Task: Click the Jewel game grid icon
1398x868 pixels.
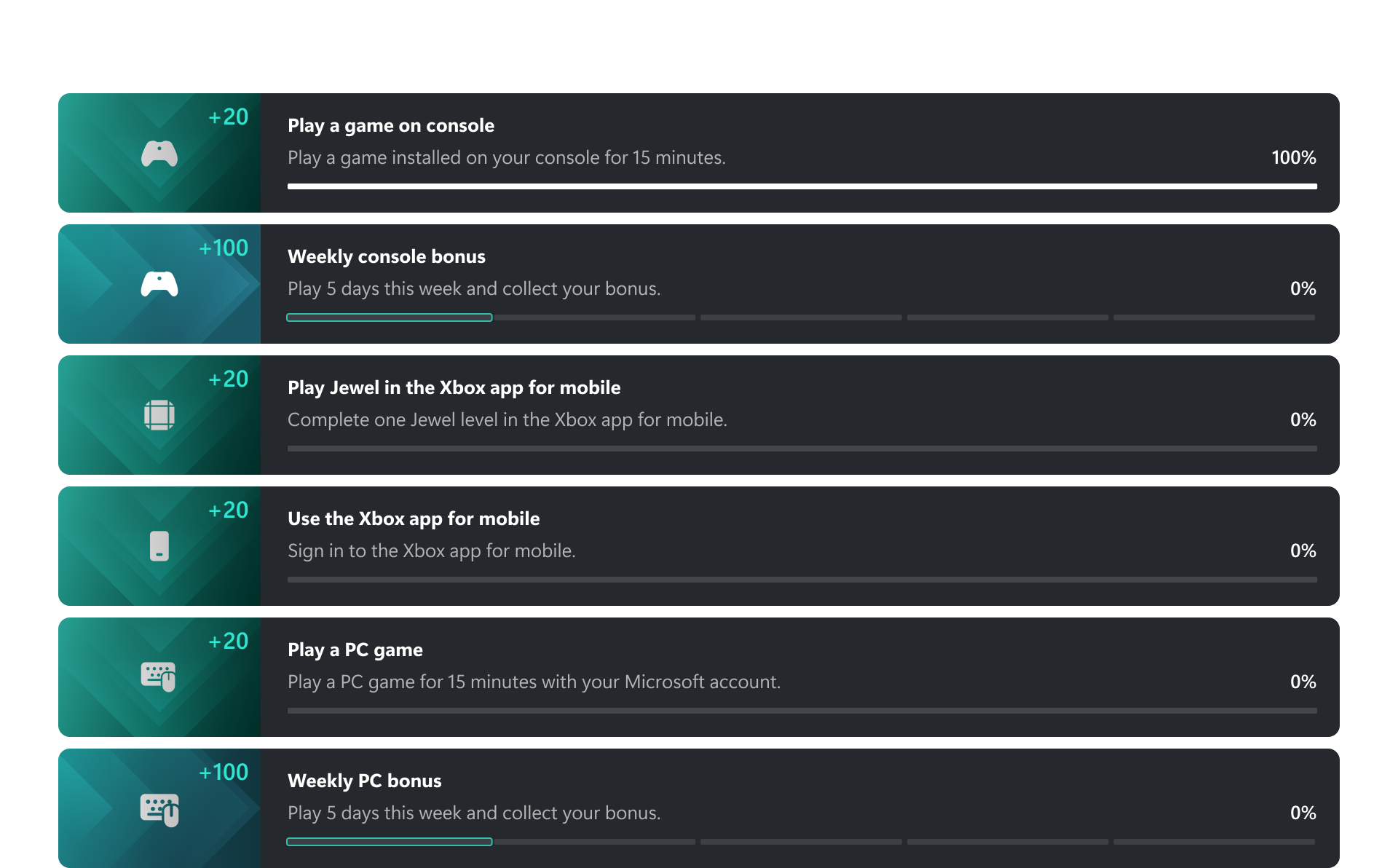Action: click(x=159, y=415)
